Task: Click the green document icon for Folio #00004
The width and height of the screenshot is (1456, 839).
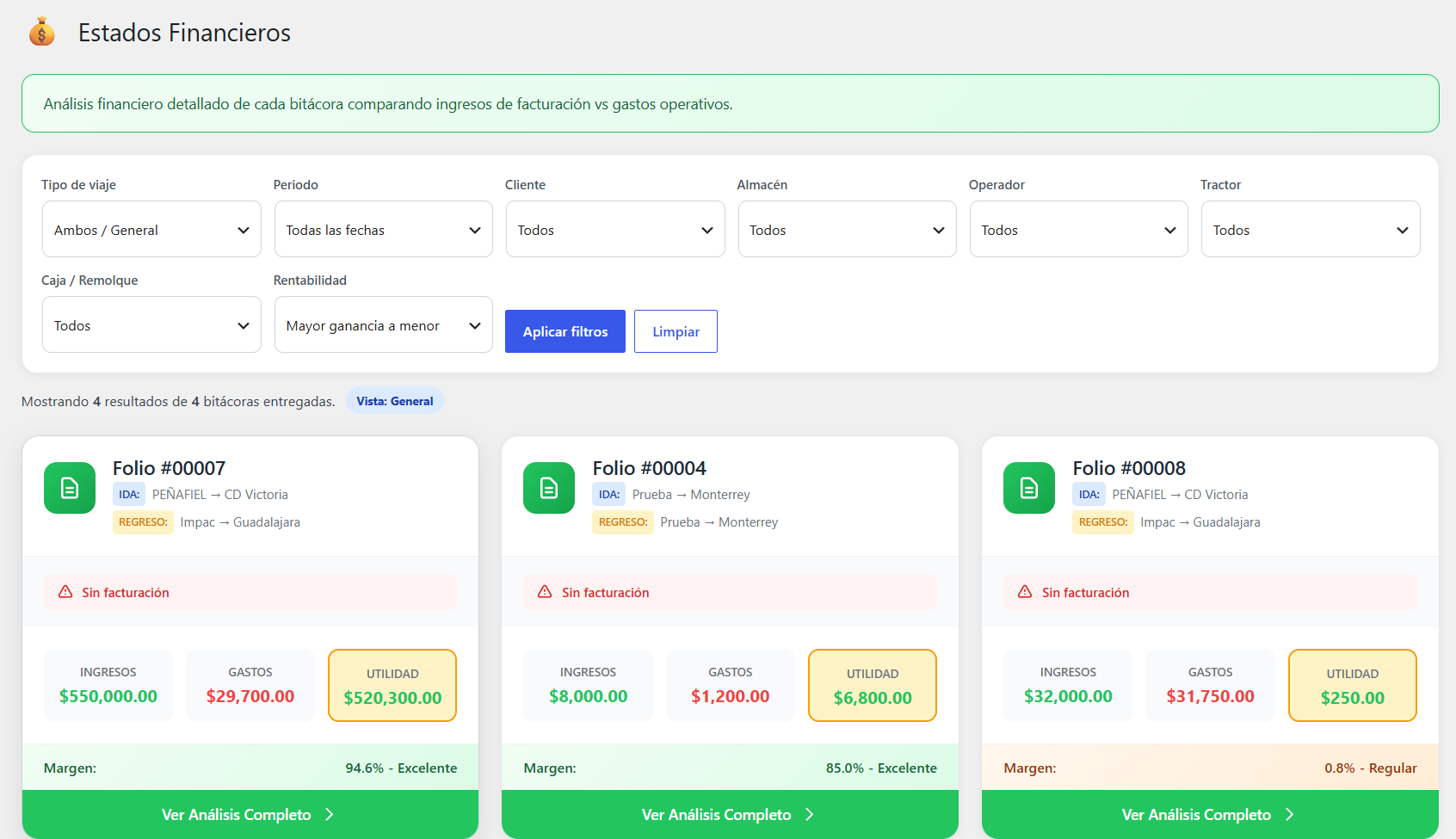Action: click(549, 488)
